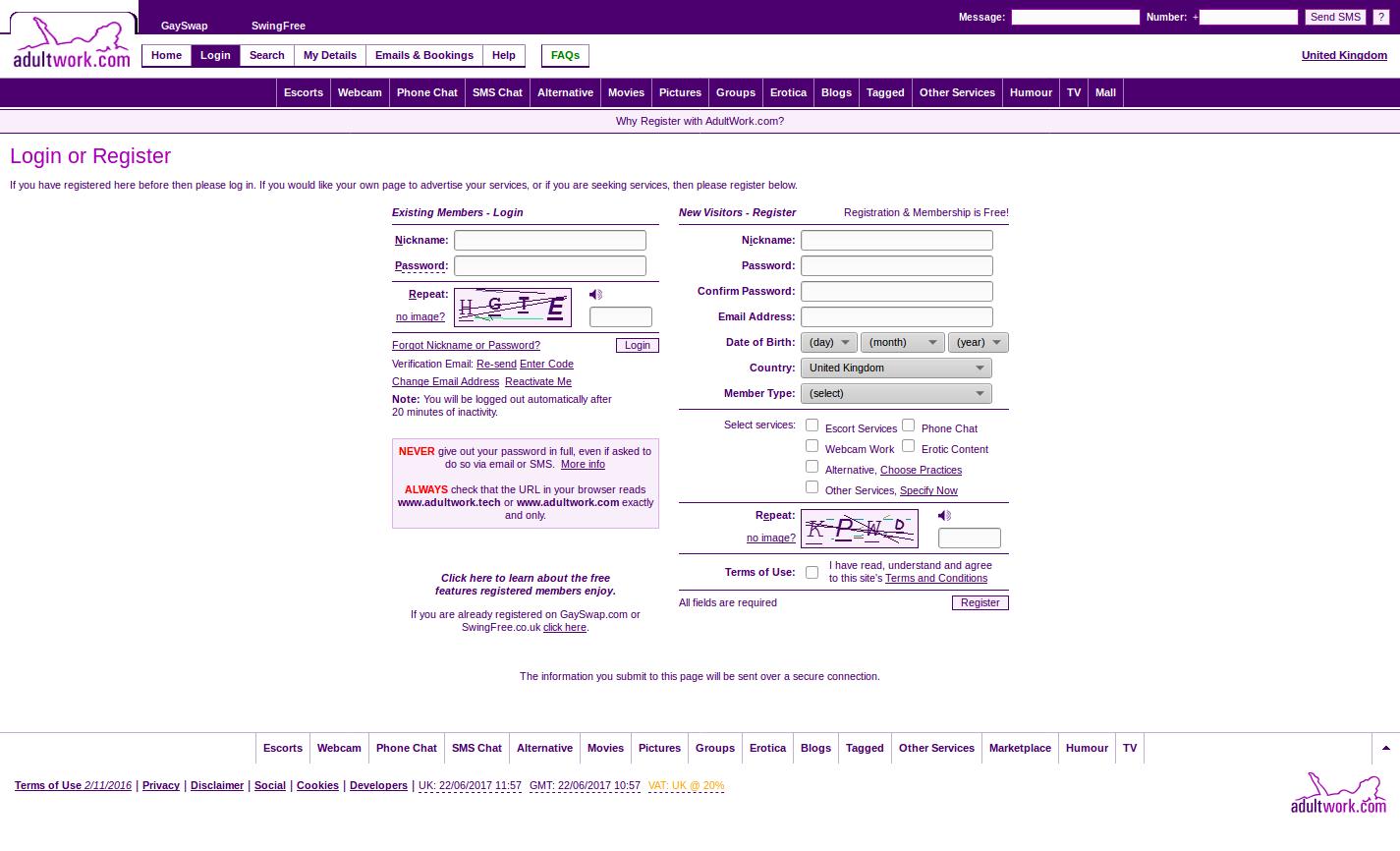Expand the Member Type dropdown
The image size is (1400, 851).
click(x=896, y=394)
